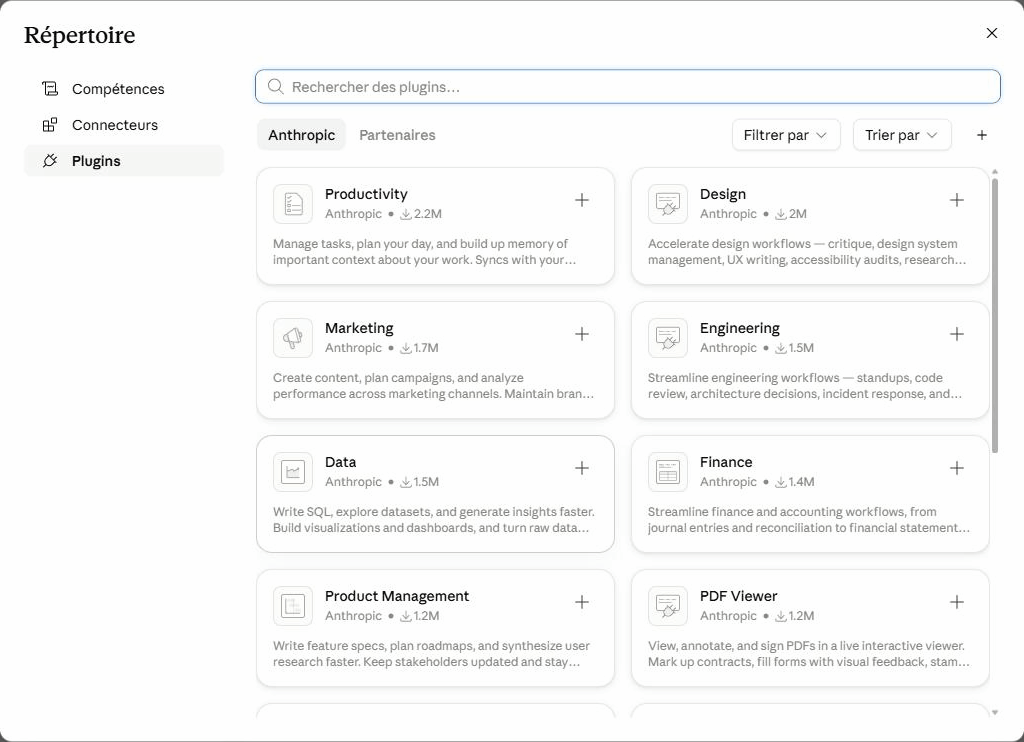Select Plugins section in sidebar
Viewport: 1024px width, 742px height.
124,161
